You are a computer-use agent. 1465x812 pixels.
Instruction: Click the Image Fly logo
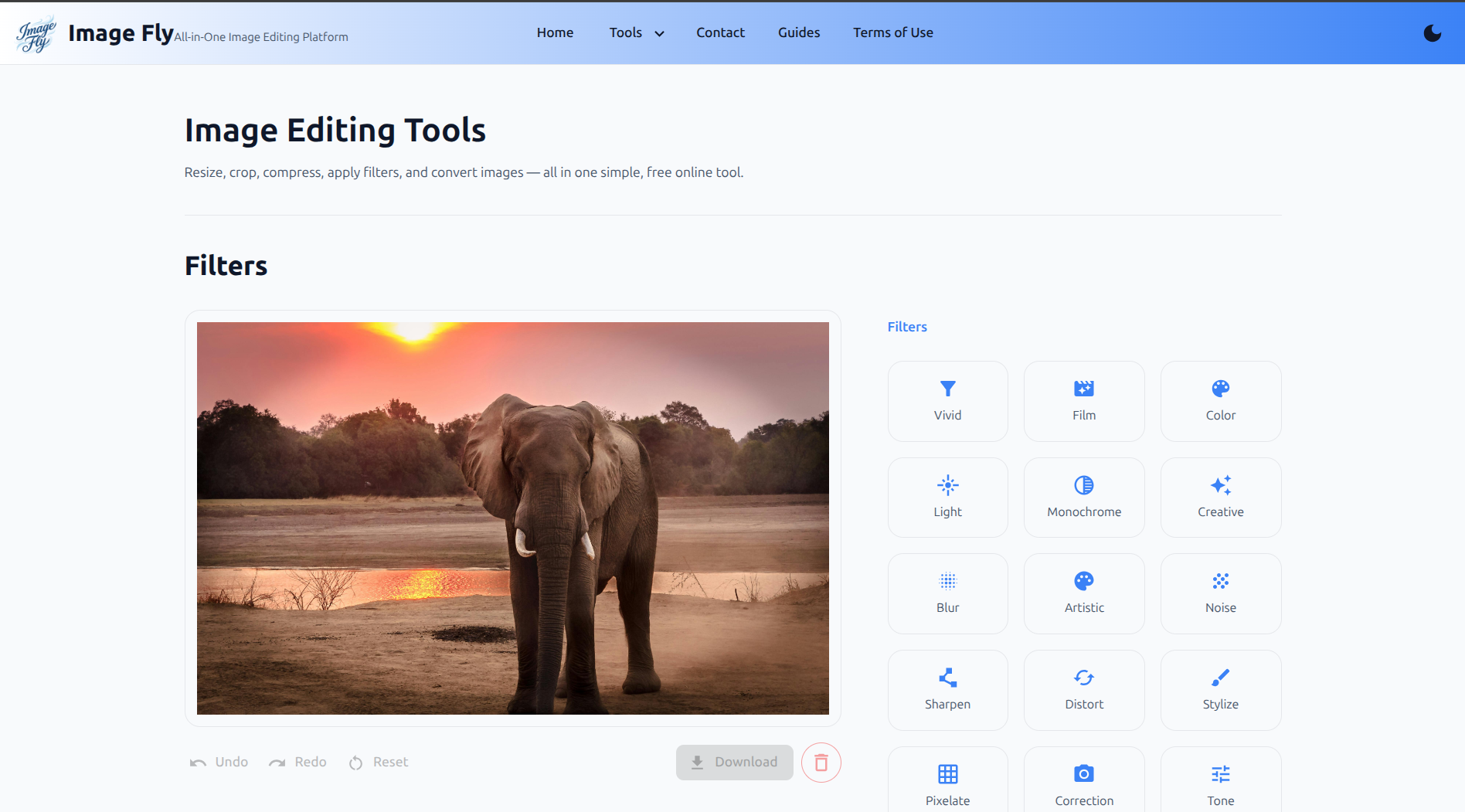[36, 33]
